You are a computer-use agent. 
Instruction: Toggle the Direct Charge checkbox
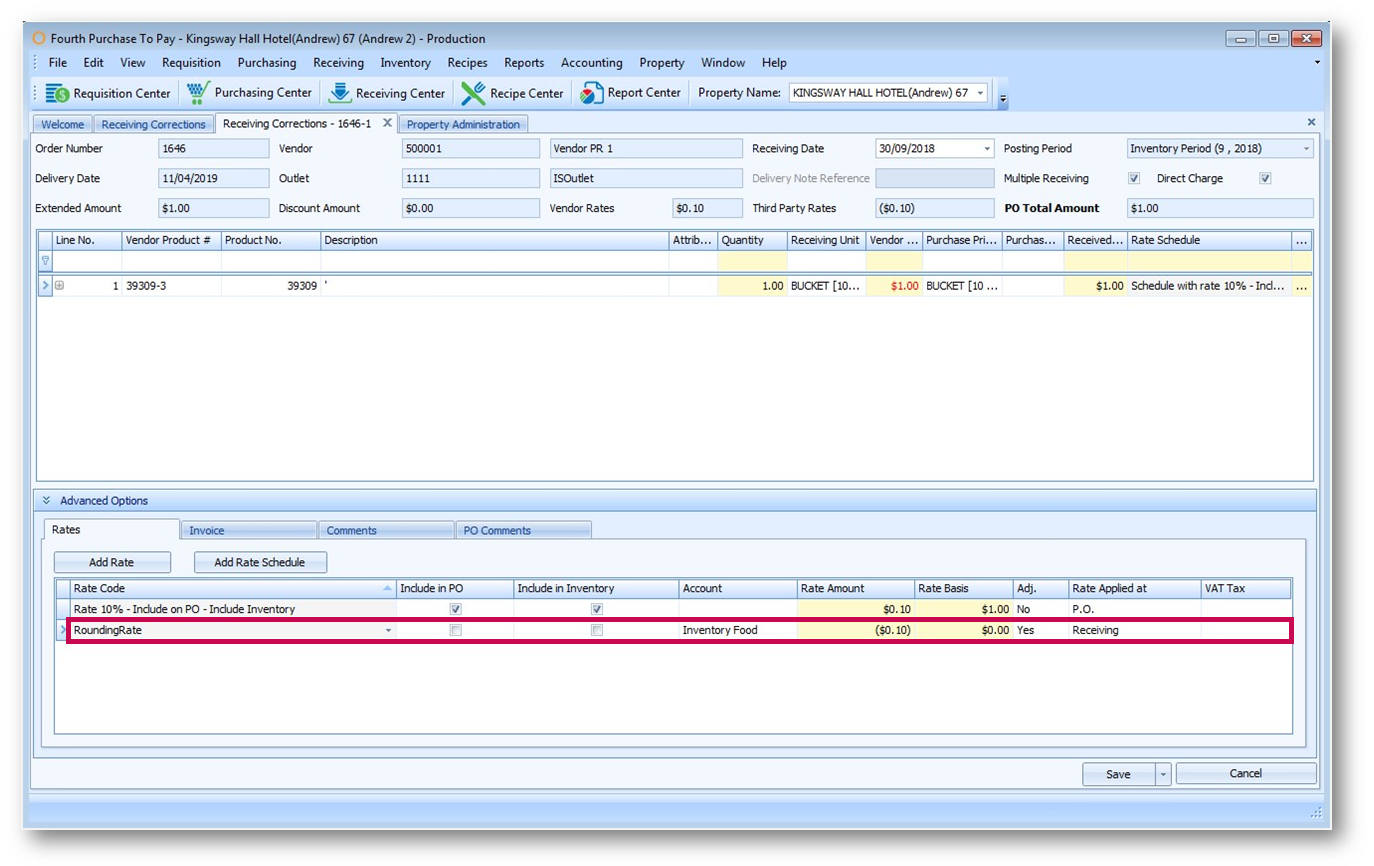(1265, 178)
